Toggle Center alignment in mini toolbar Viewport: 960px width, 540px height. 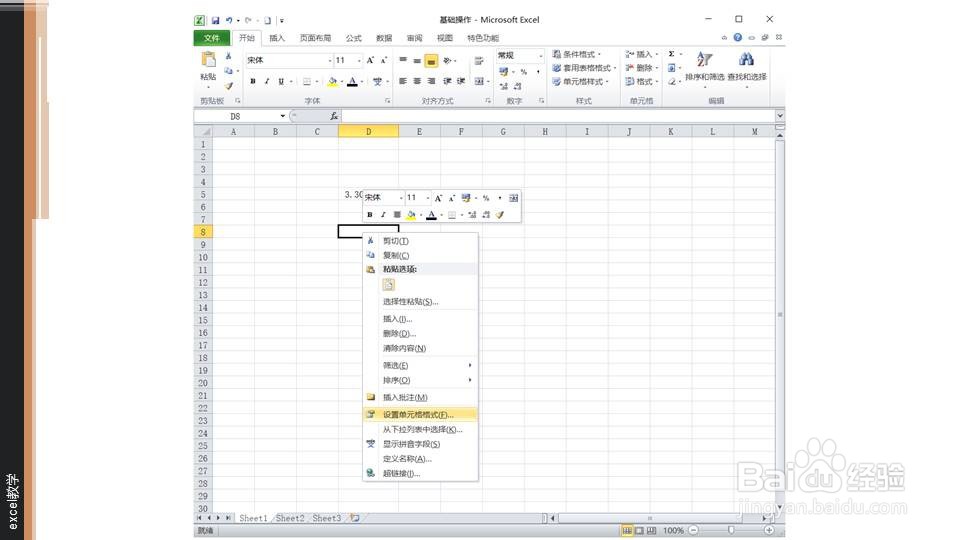[397, 215]
